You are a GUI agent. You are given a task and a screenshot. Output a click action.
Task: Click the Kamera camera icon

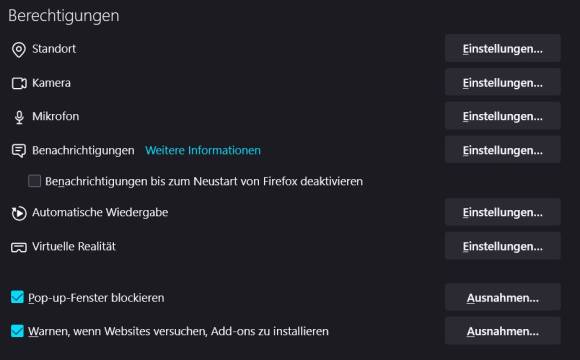click(19, 83)
